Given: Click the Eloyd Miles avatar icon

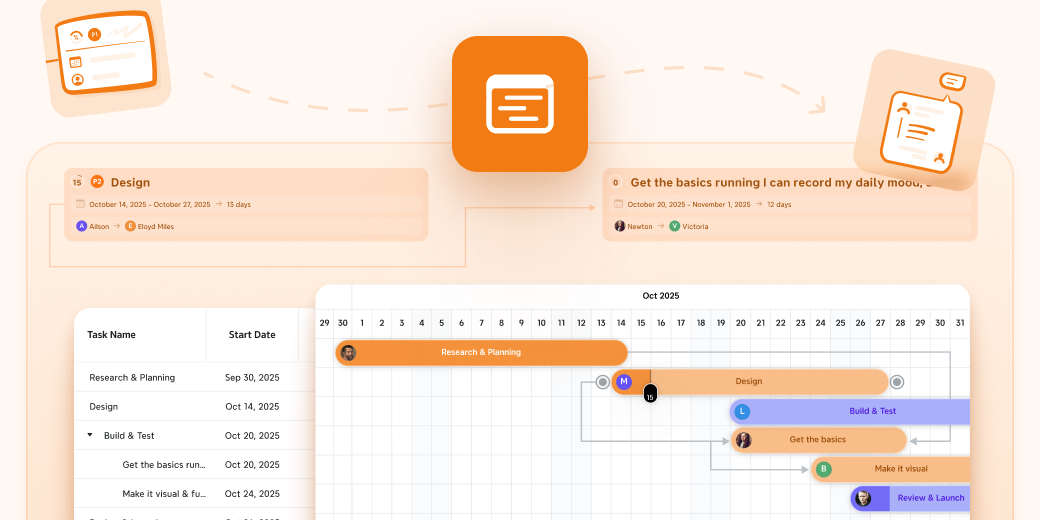Looking at the screenshot, I should click(130, 226).
